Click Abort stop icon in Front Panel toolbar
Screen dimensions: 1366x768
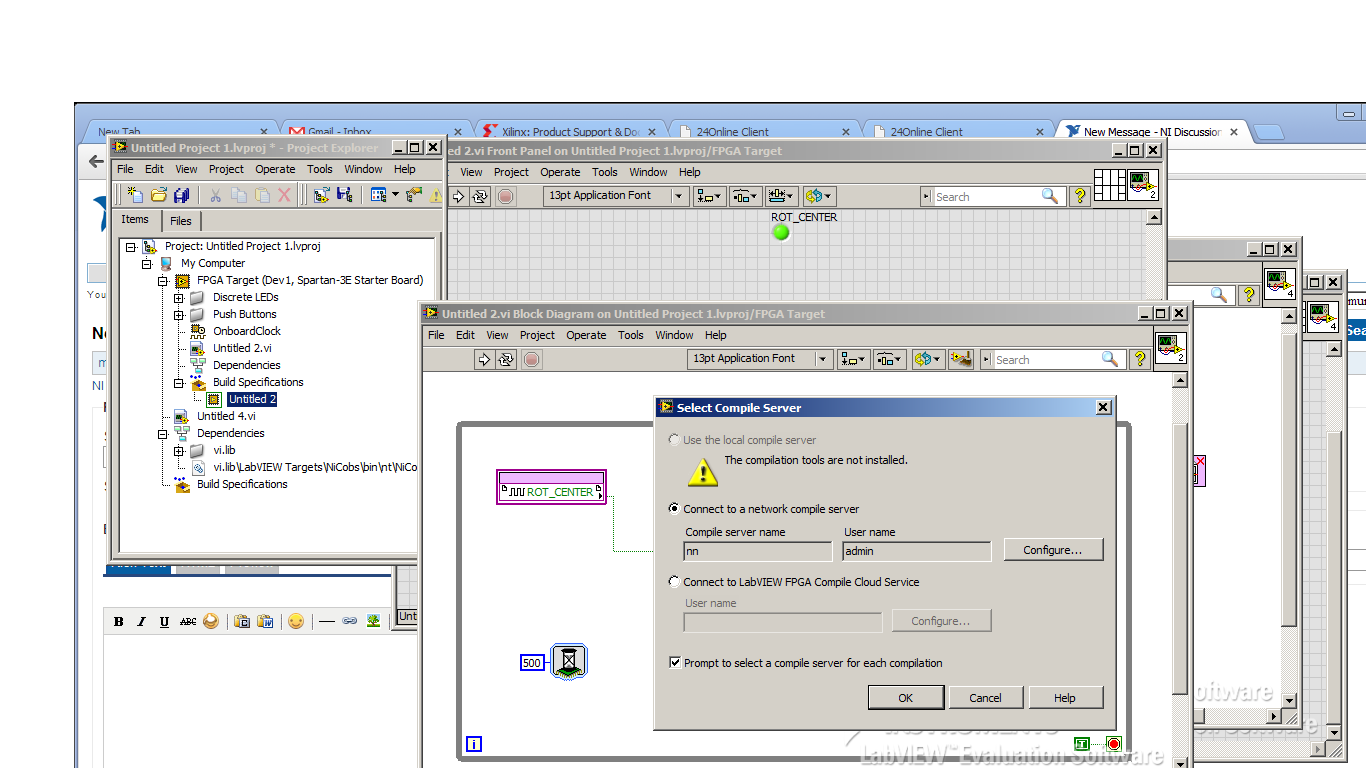(506, 196)
